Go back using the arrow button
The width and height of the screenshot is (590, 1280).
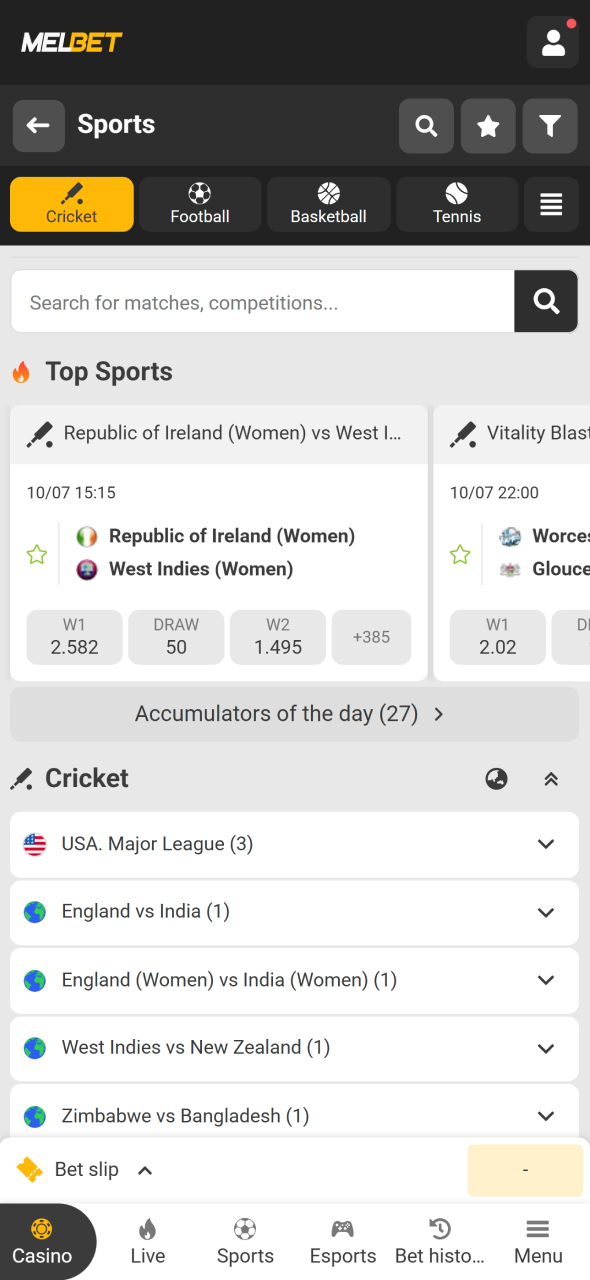[39, 125]
